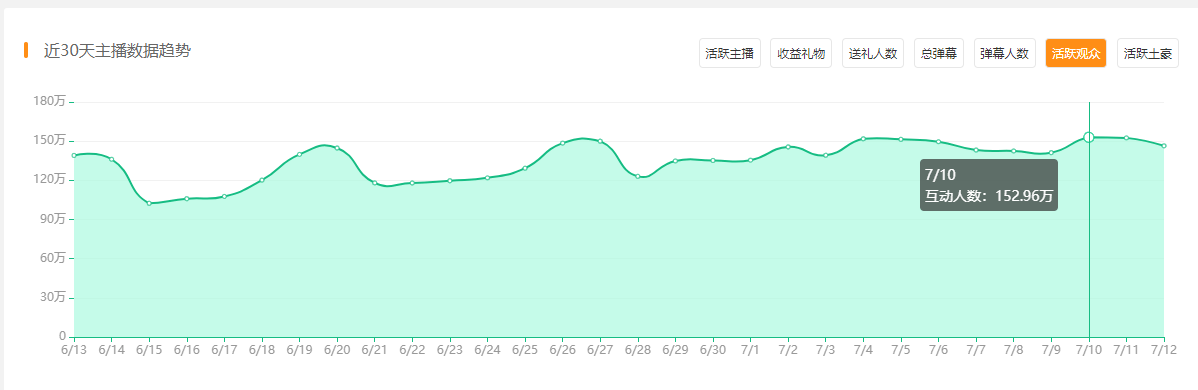
Task: Select the 弹幕人数 filter button
Action: [1005, 54]
